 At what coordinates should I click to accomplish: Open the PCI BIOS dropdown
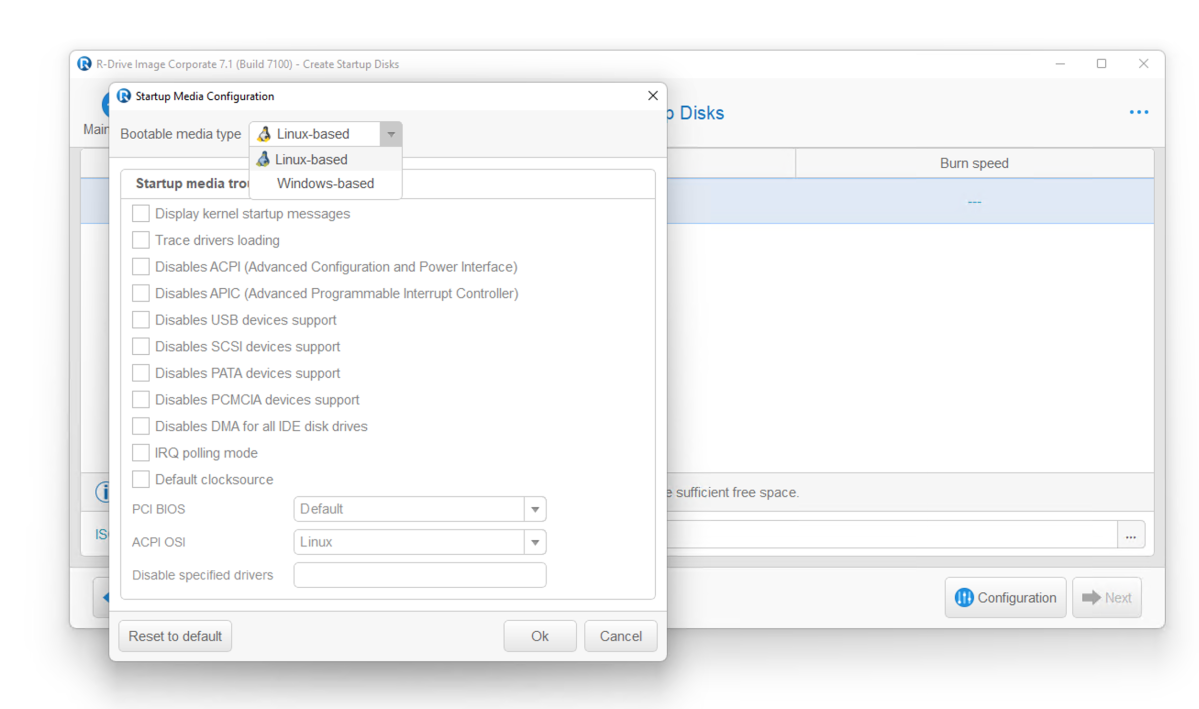420,509
